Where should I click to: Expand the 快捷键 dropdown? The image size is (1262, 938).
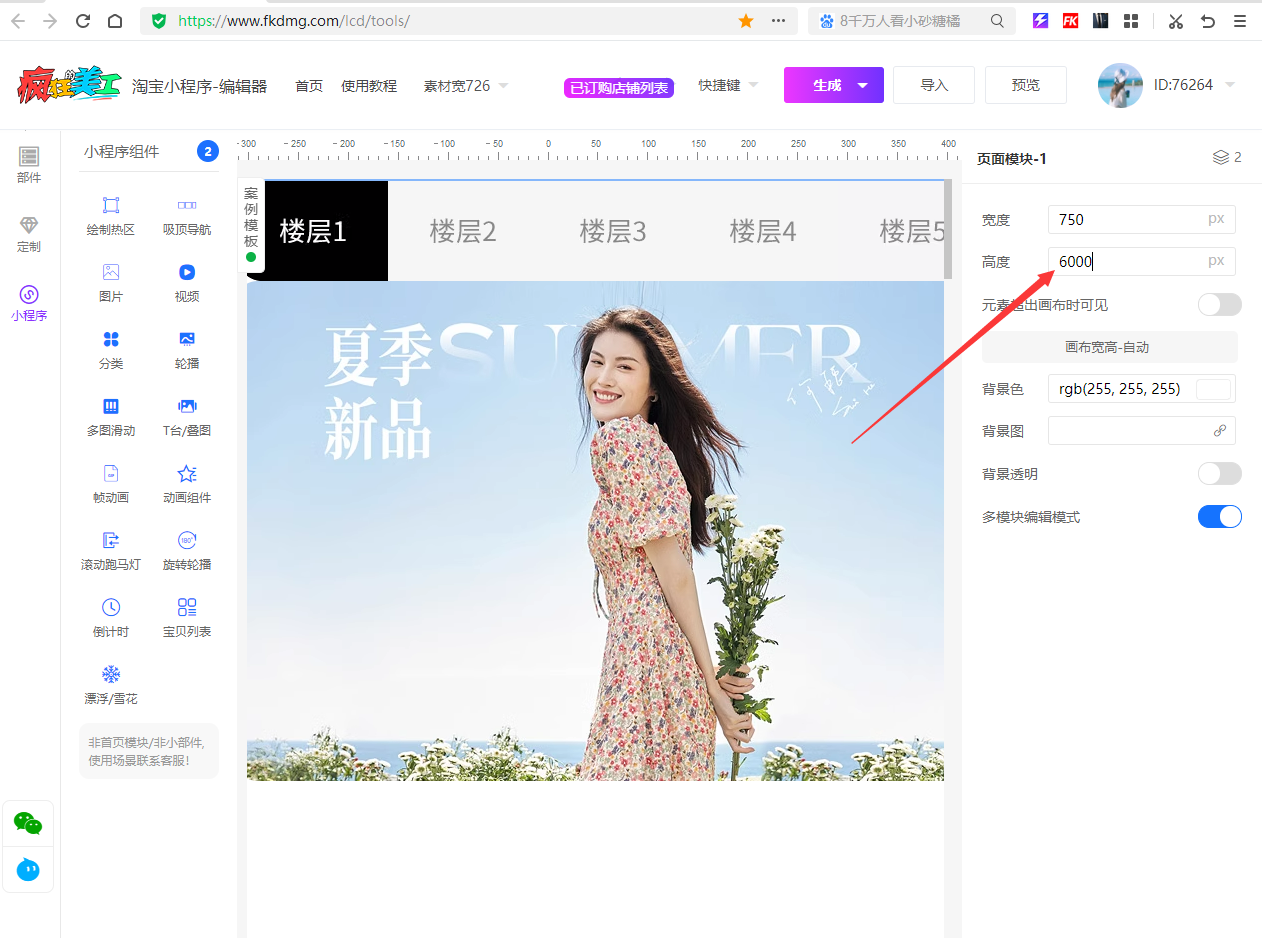click(728, 86)
